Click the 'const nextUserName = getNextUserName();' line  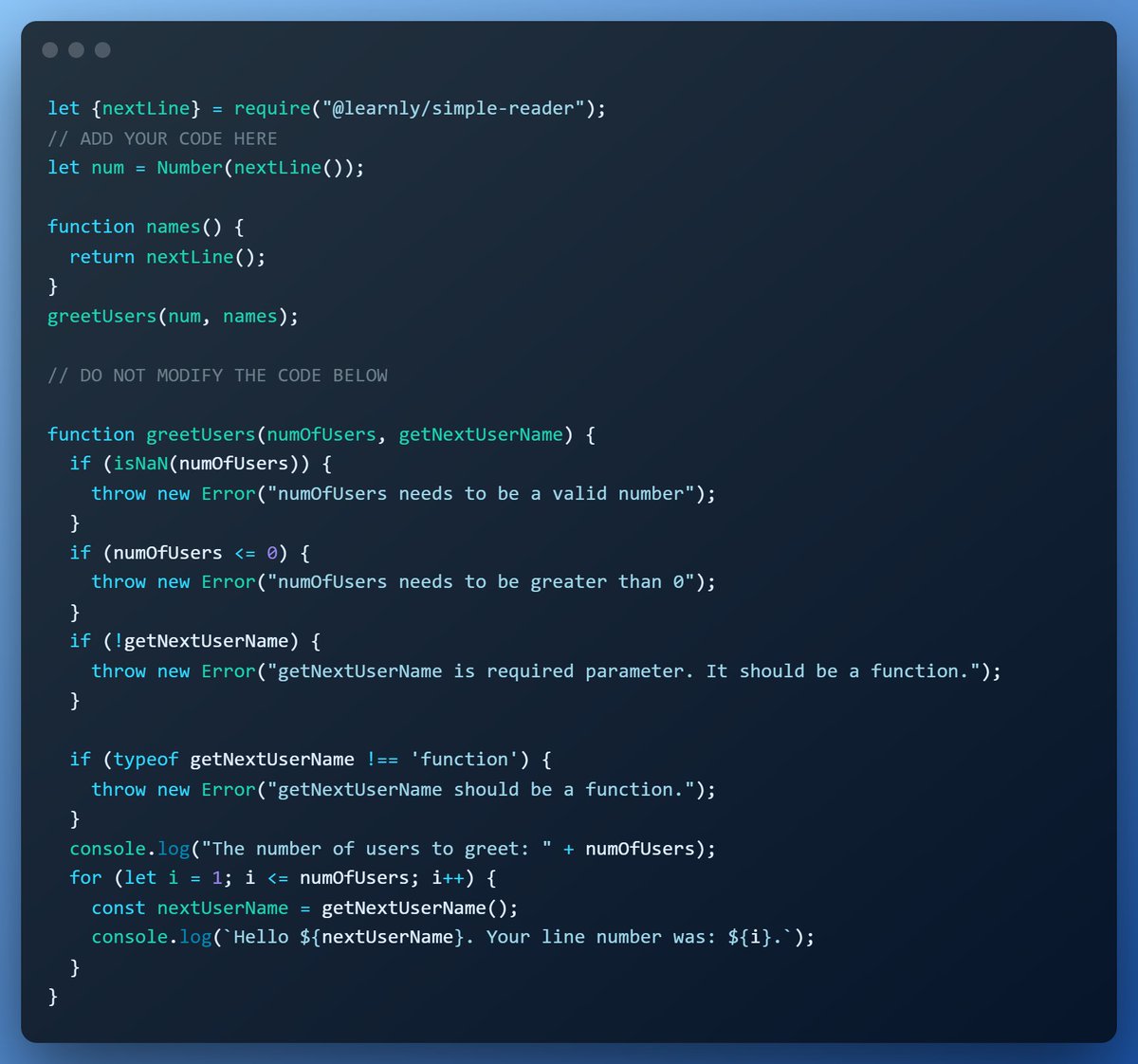[305, 908]
